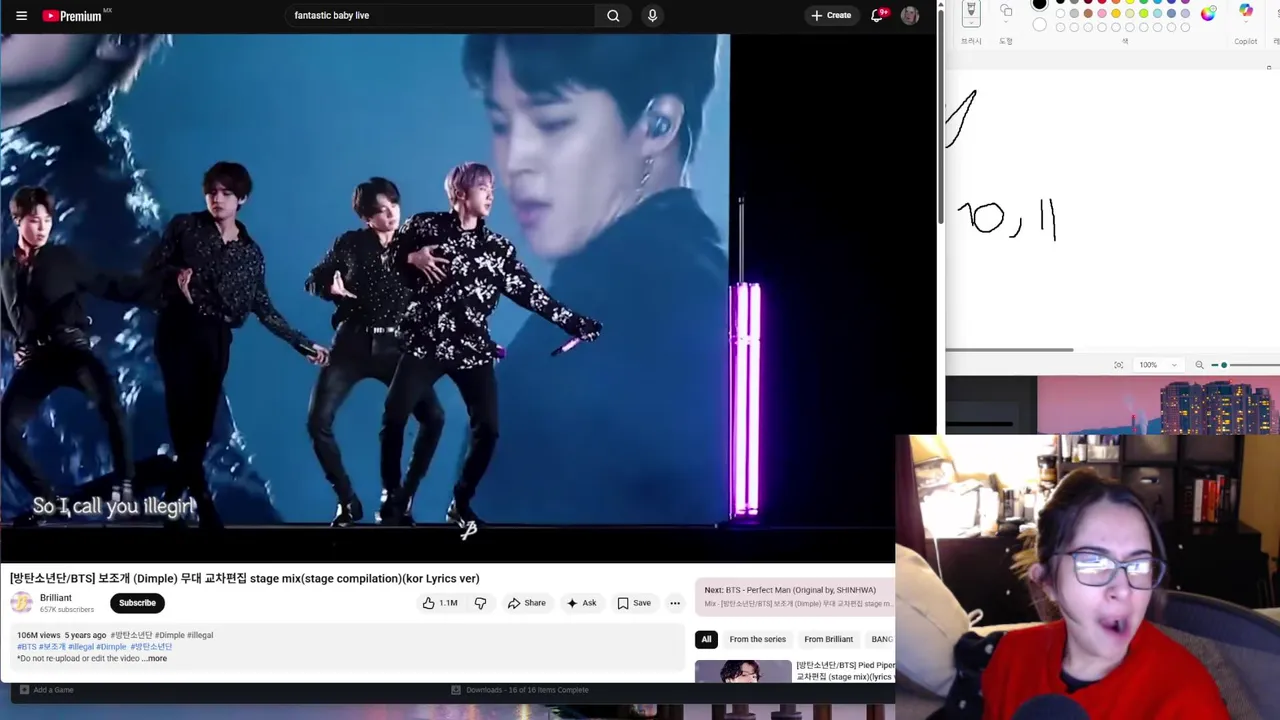Select the 'From Brilliant' chip
Image resolution: width=1280 pixels, height=720 pixels.
828,639
